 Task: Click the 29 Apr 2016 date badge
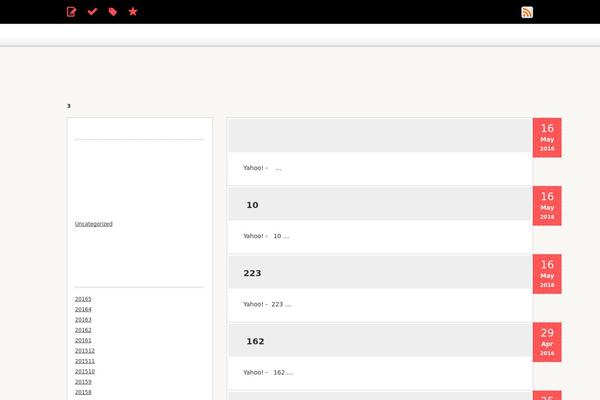547,342
